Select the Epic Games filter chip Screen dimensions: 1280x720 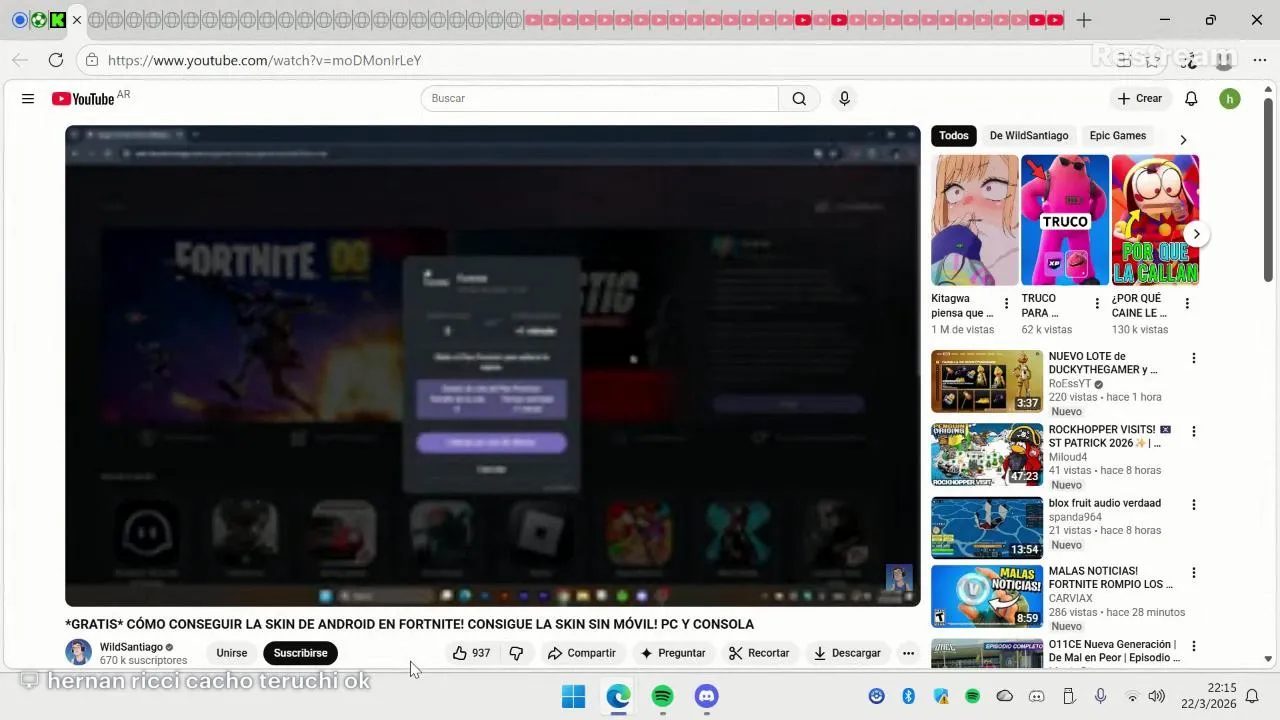[1118, 136]
